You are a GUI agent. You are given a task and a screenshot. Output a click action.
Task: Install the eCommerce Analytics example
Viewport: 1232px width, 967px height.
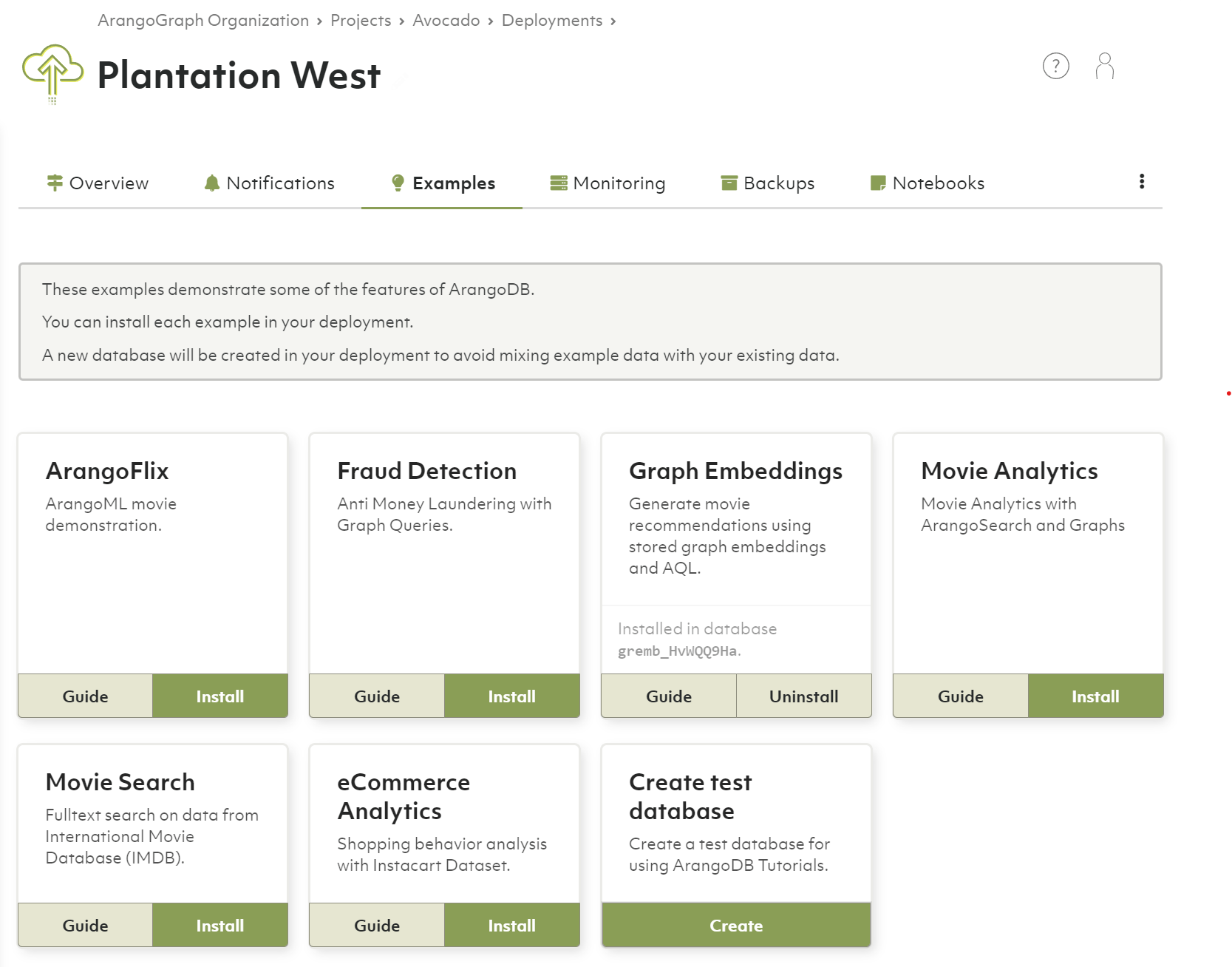click(511, 925)
